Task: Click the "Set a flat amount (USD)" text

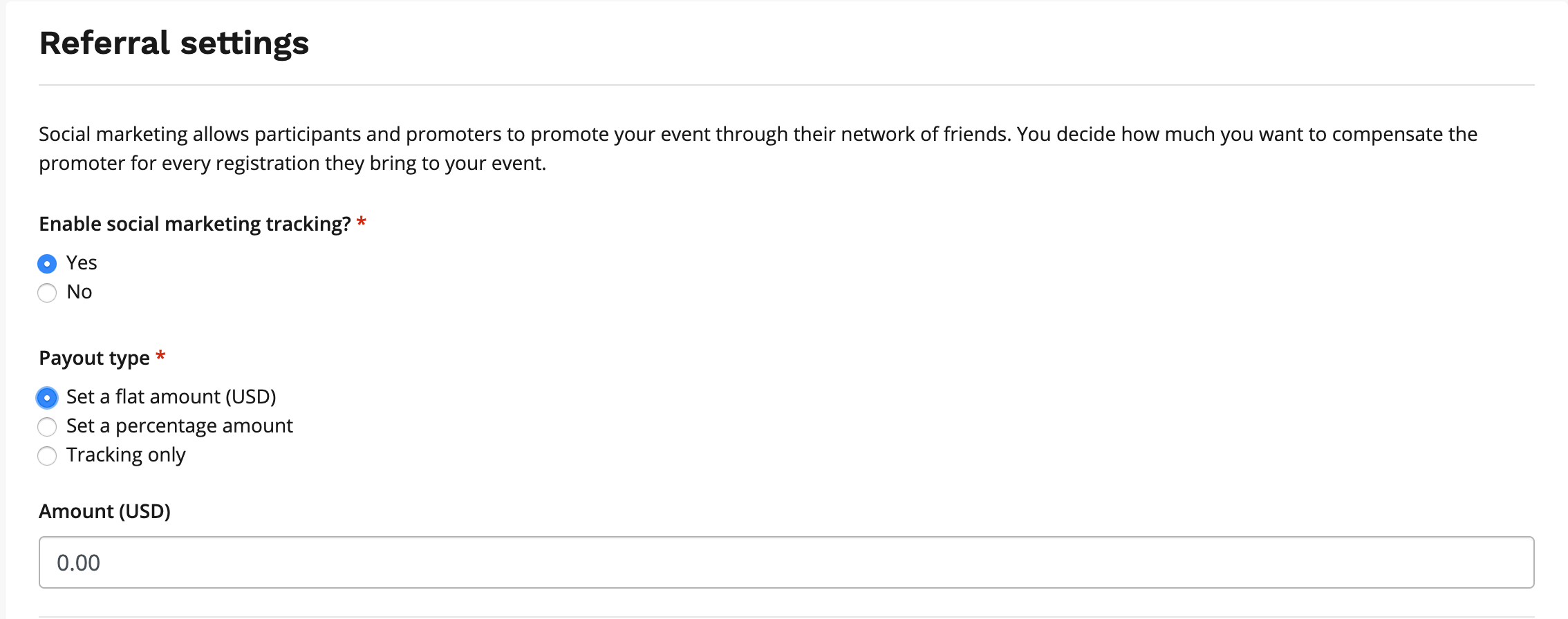Action: point(171,397)
